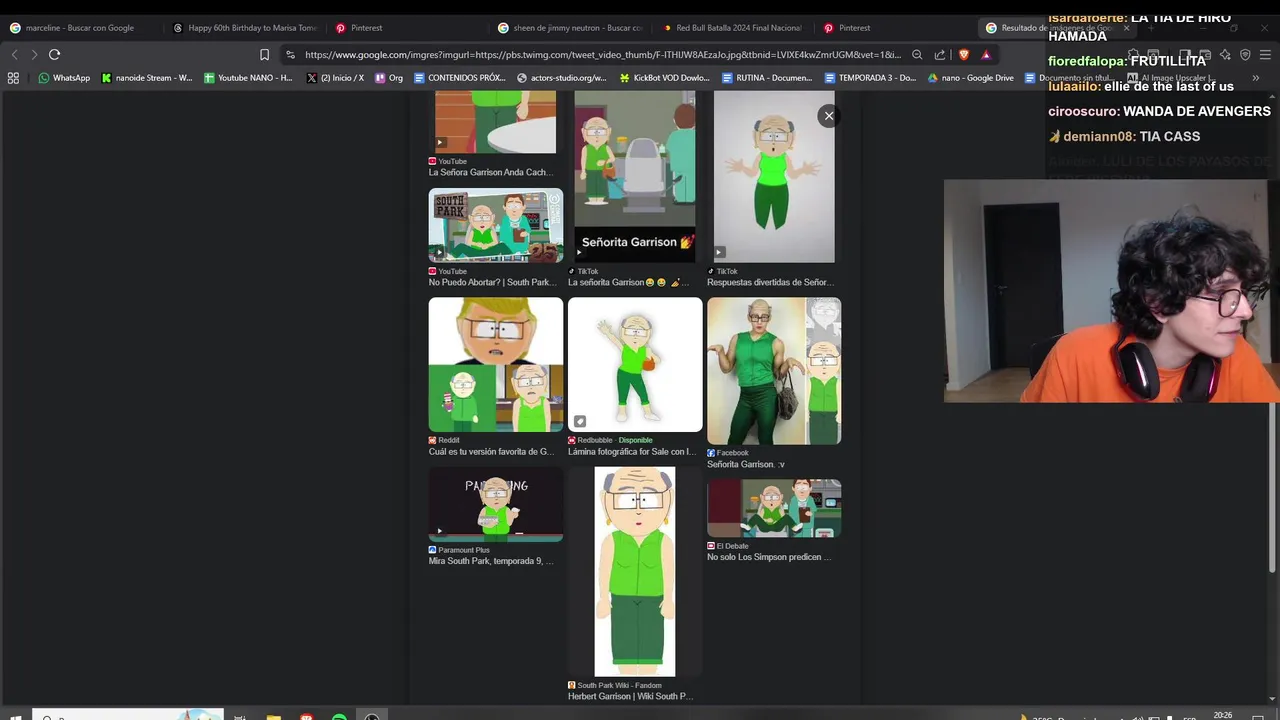The image size is (1280, 720).
Task: Open the apps grid in bookmarks bar
Action: [13, 78]
